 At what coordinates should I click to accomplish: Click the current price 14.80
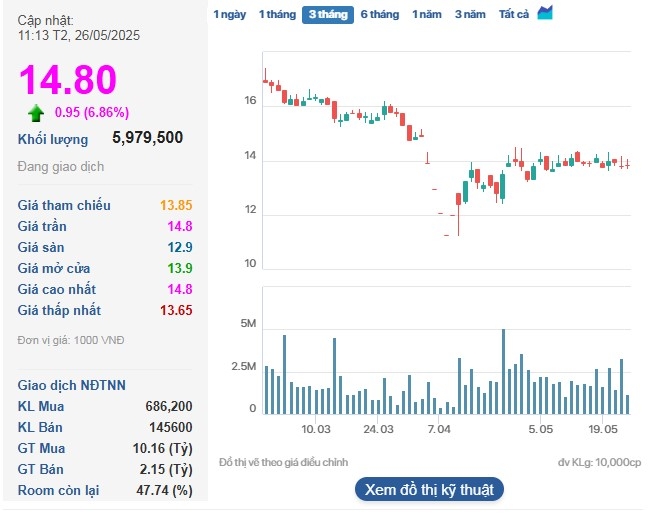tap(68, 80)
